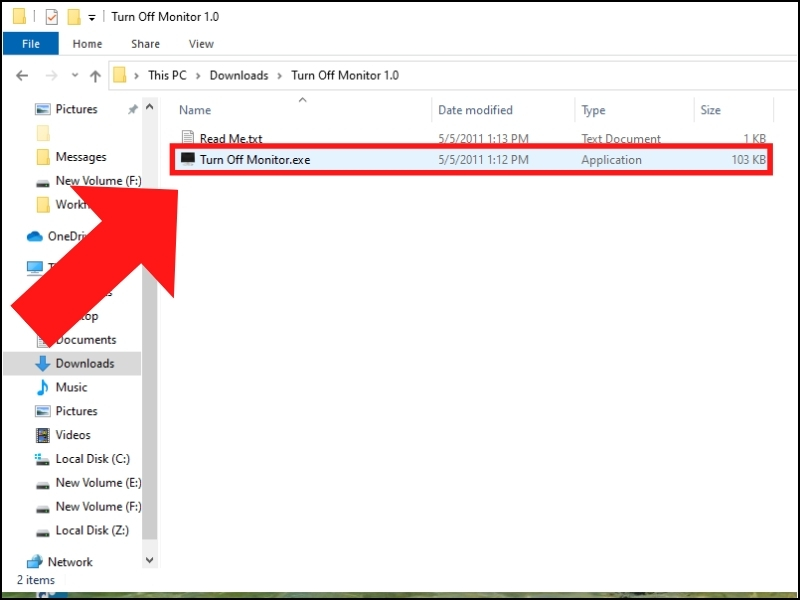Open the Customize Quick Access Toolbar dropdown
The height and width of the screenshot is (600, 800).
point(92,18)
